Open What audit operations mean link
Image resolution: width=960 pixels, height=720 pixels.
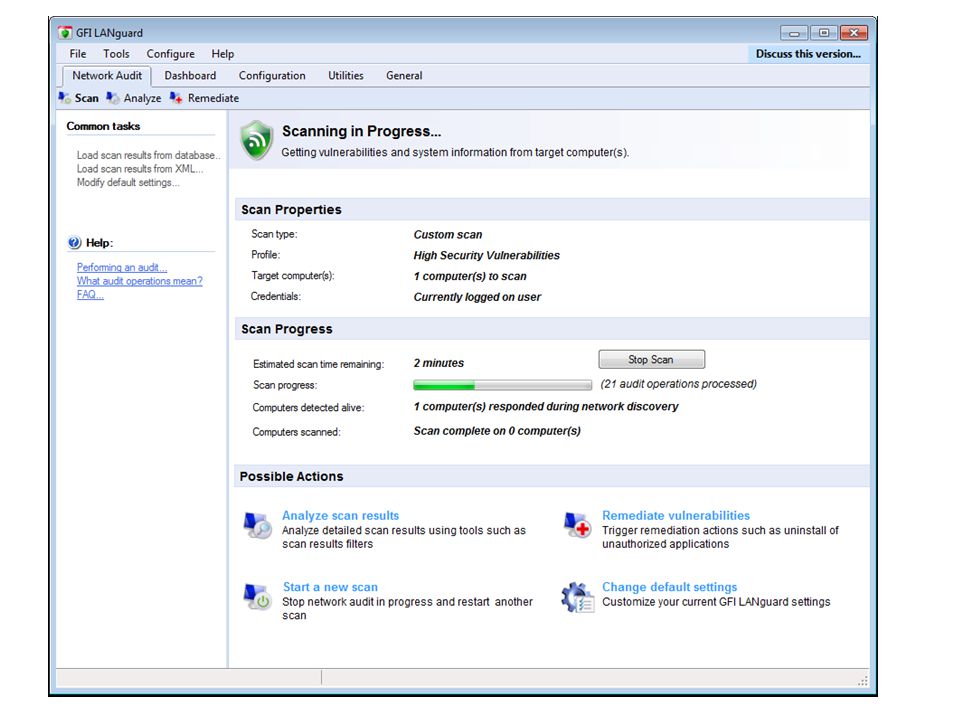pyautogui.click(x=140, y=281)
